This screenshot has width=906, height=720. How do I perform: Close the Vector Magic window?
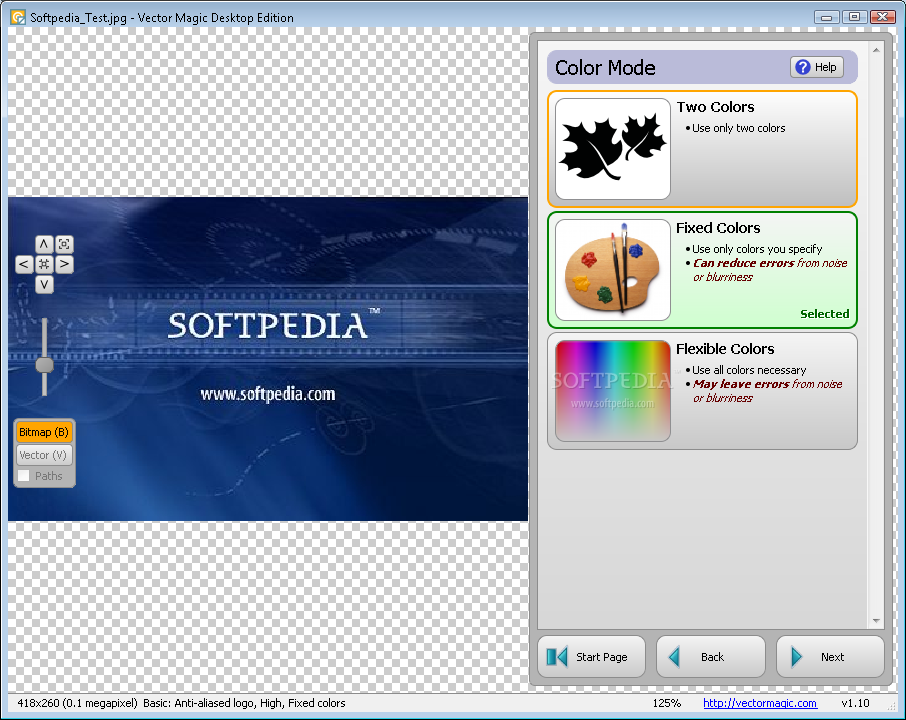[882, 17]
